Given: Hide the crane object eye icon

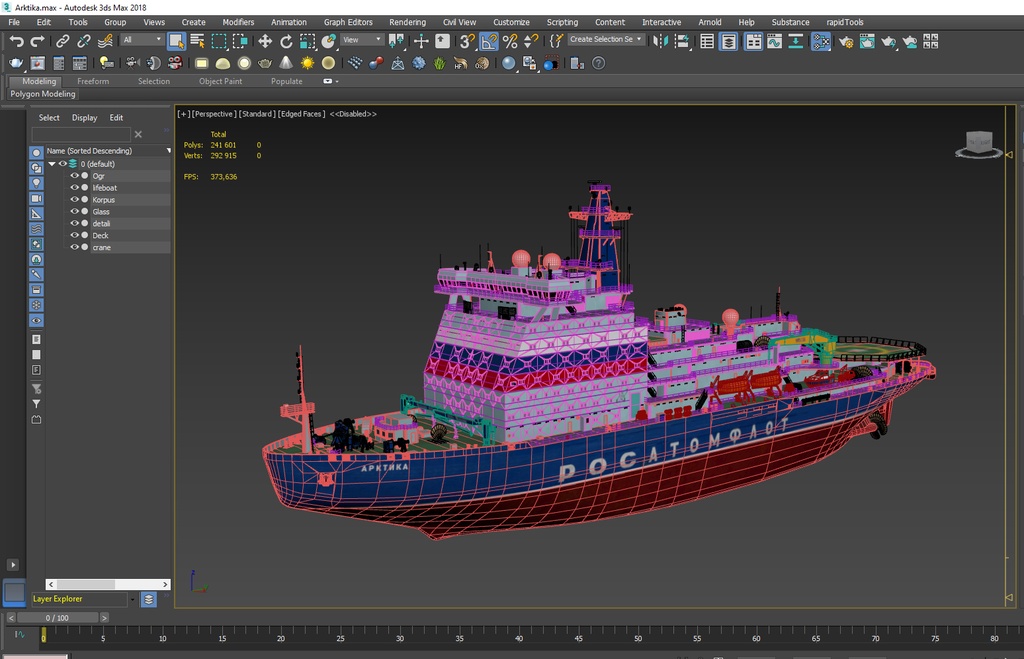Looking at the screenshot, I should pyautogui.click(x=74, y=247).
